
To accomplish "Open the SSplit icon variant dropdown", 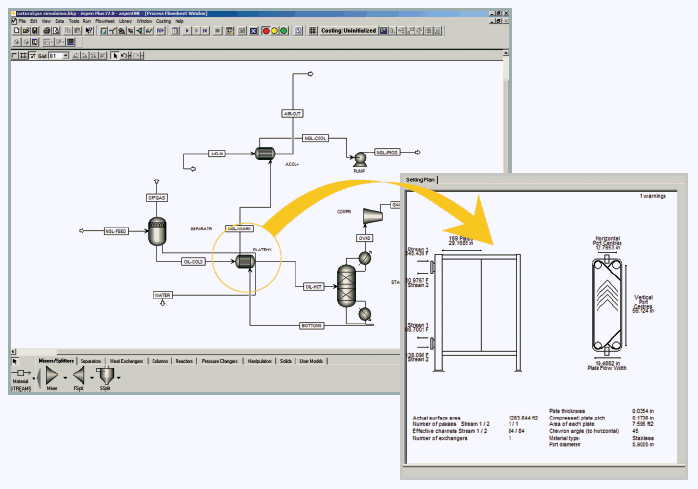I will tap(120, 378).
